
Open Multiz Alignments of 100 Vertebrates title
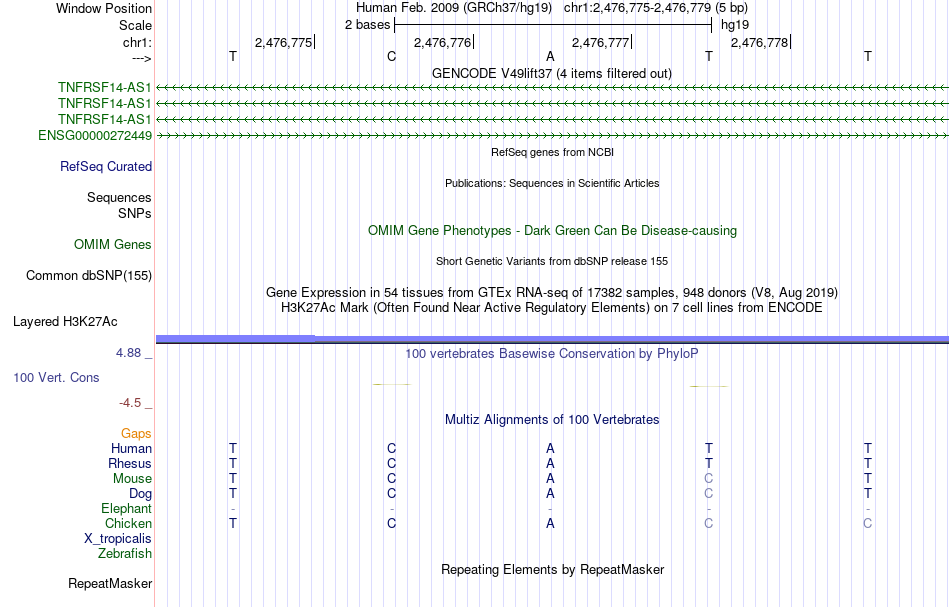tap(552, 419)
